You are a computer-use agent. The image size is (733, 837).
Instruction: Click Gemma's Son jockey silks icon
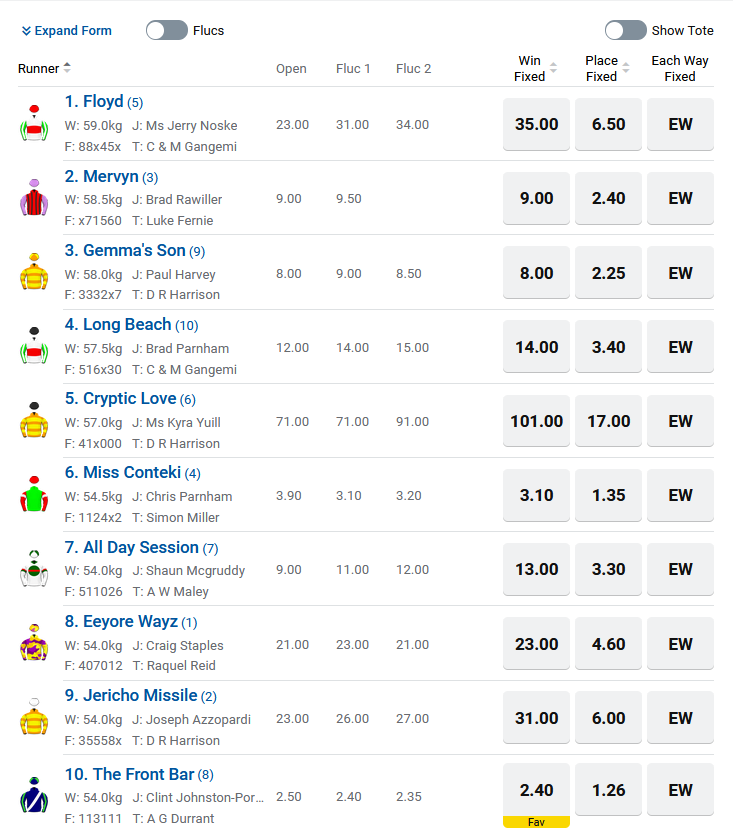point(34,272)
